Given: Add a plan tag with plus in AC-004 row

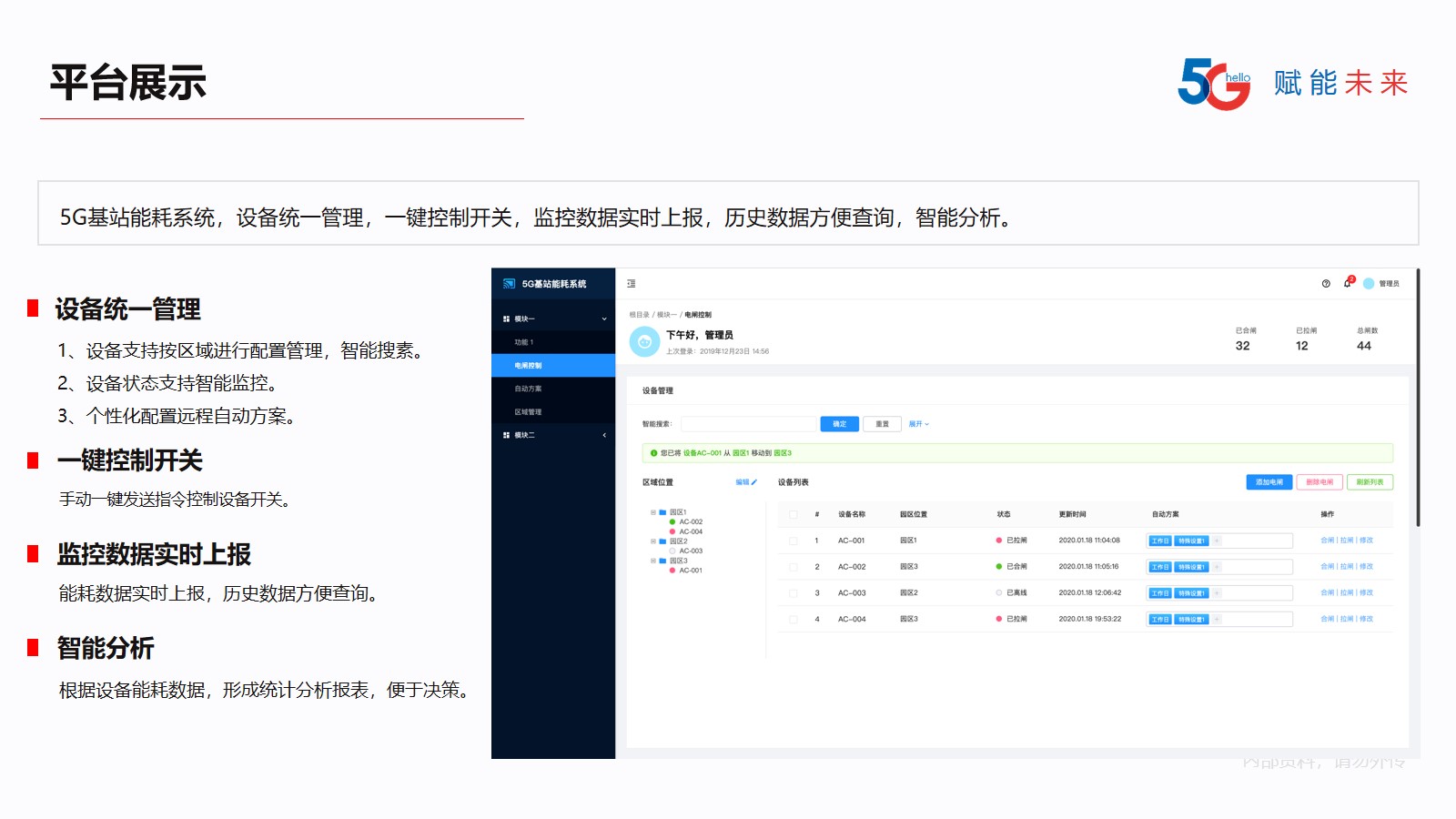Looking at the screenshot, I should (x=1217, y=620).
